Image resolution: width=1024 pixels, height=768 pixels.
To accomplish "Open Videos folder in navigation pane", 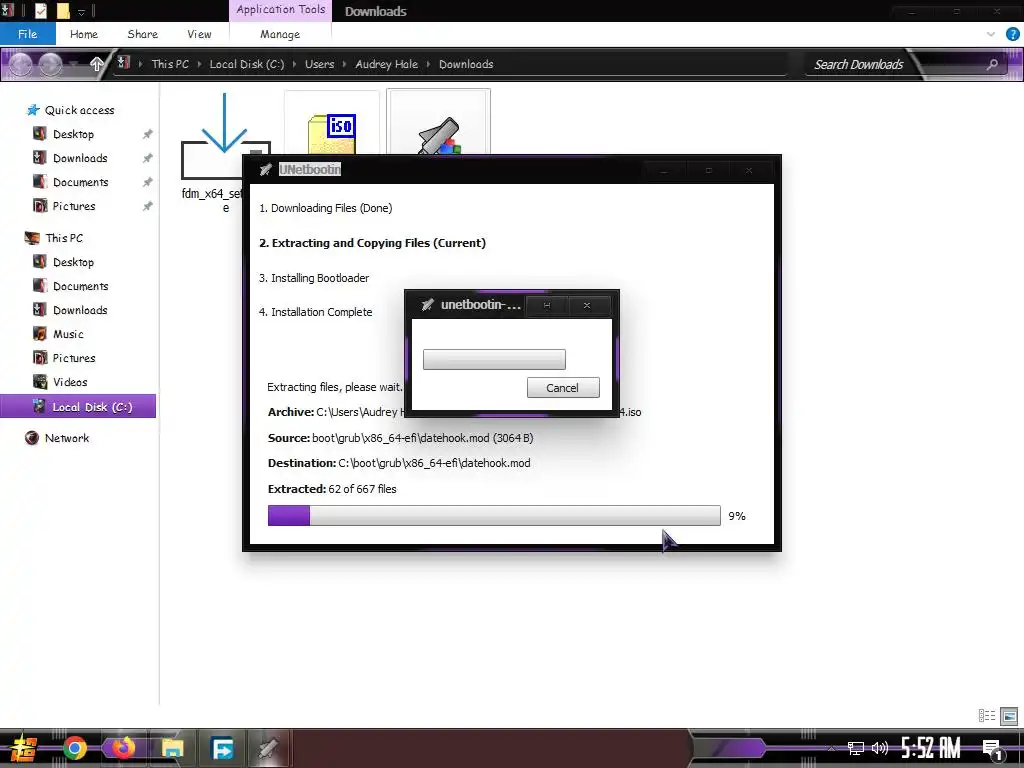I will point(70,382).
